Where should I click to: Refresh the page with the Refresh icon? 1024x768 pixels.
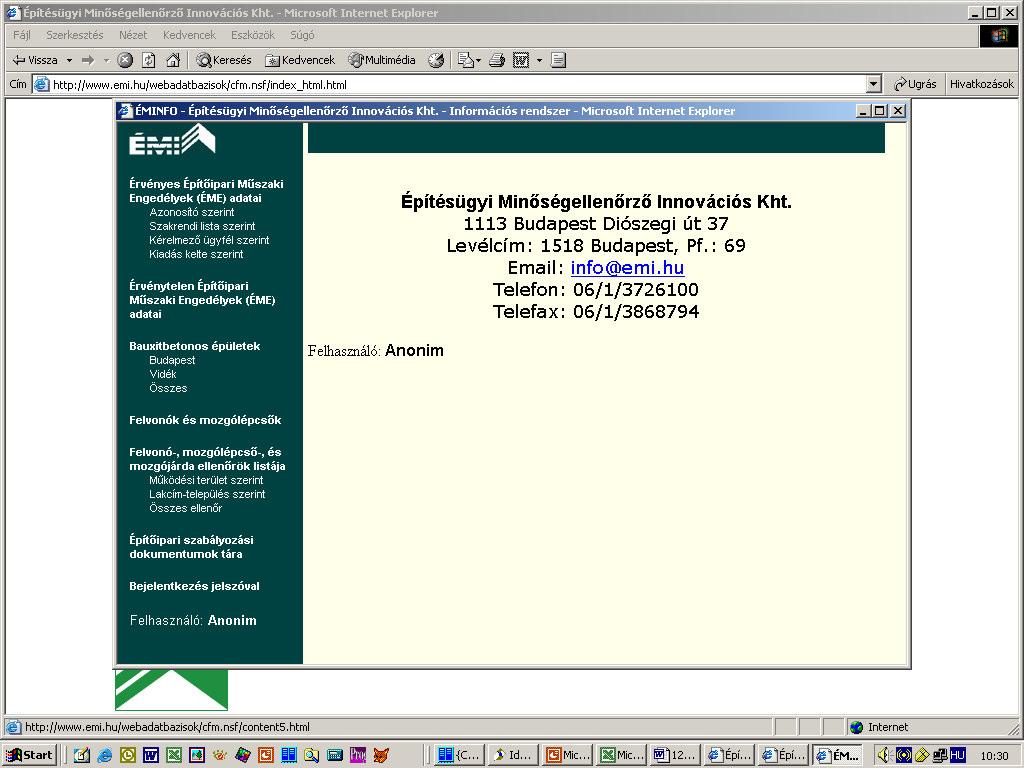149,60
